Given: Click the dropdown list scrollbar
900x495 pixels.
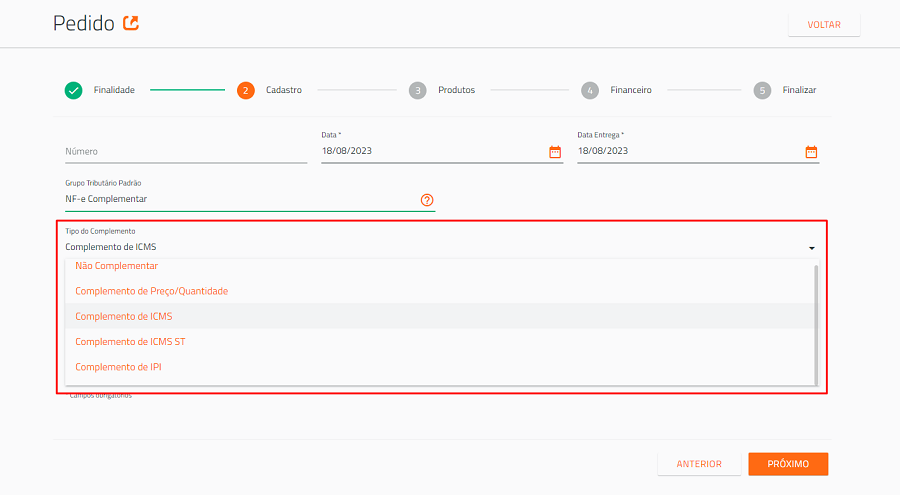Looking at the screenshot, I should [x=816, y=324].
